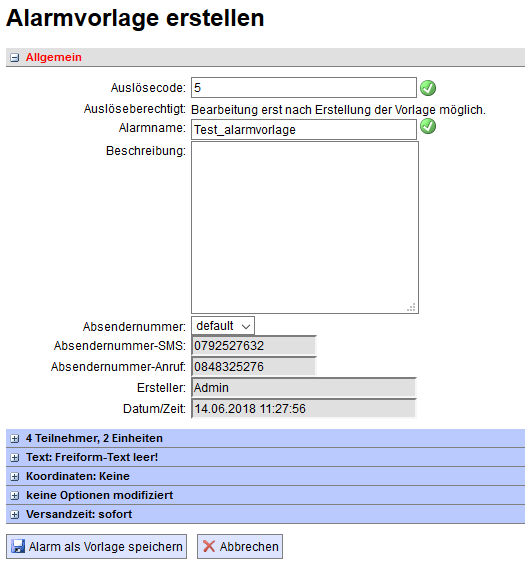Screen dimensions: 525x569
Task: Expand Text: Freiform-Text leer! plus icon
Action: [15, 458]
